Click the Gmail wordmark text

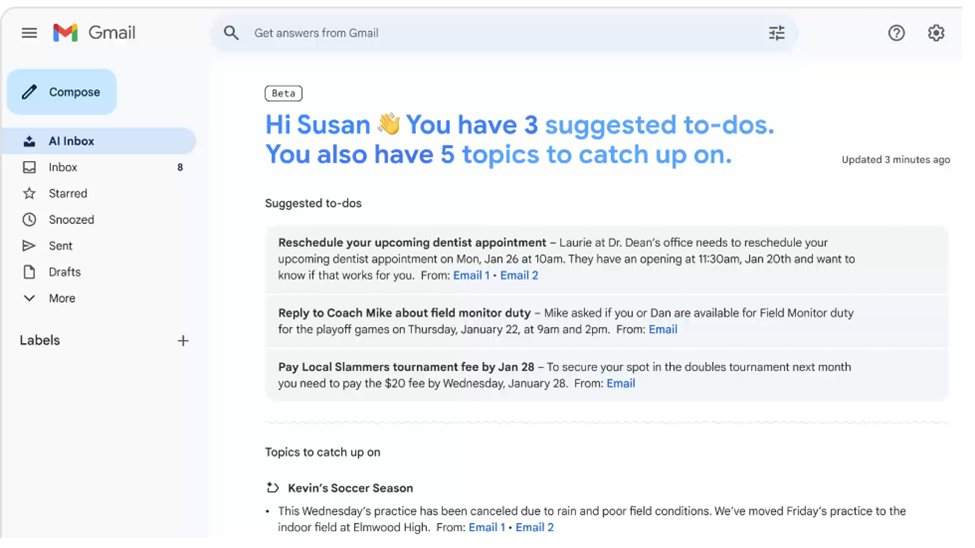(112, 33)
